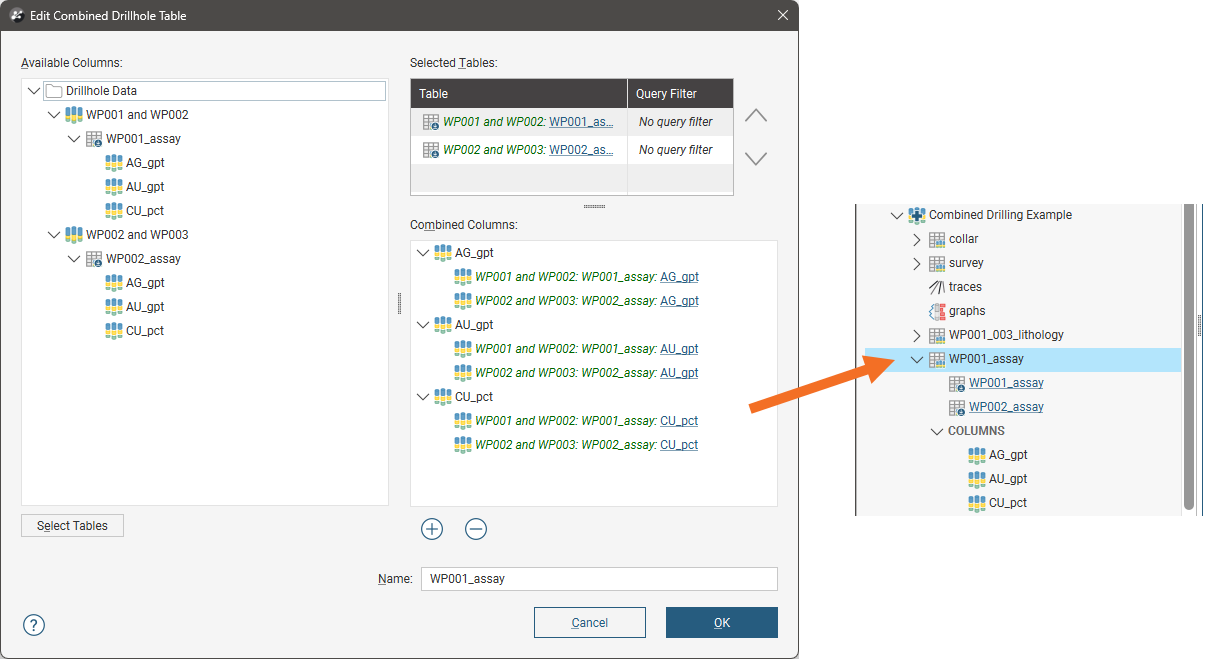Click the WP002 and WP003 drillhole set icon
1205x659 pixels.
coord(74,235)
